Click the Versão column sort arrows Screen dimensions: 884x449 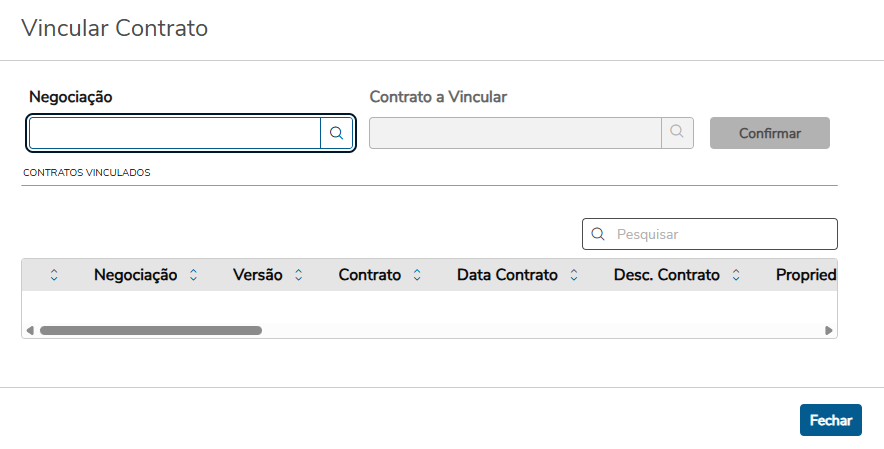tap(298, 275)
